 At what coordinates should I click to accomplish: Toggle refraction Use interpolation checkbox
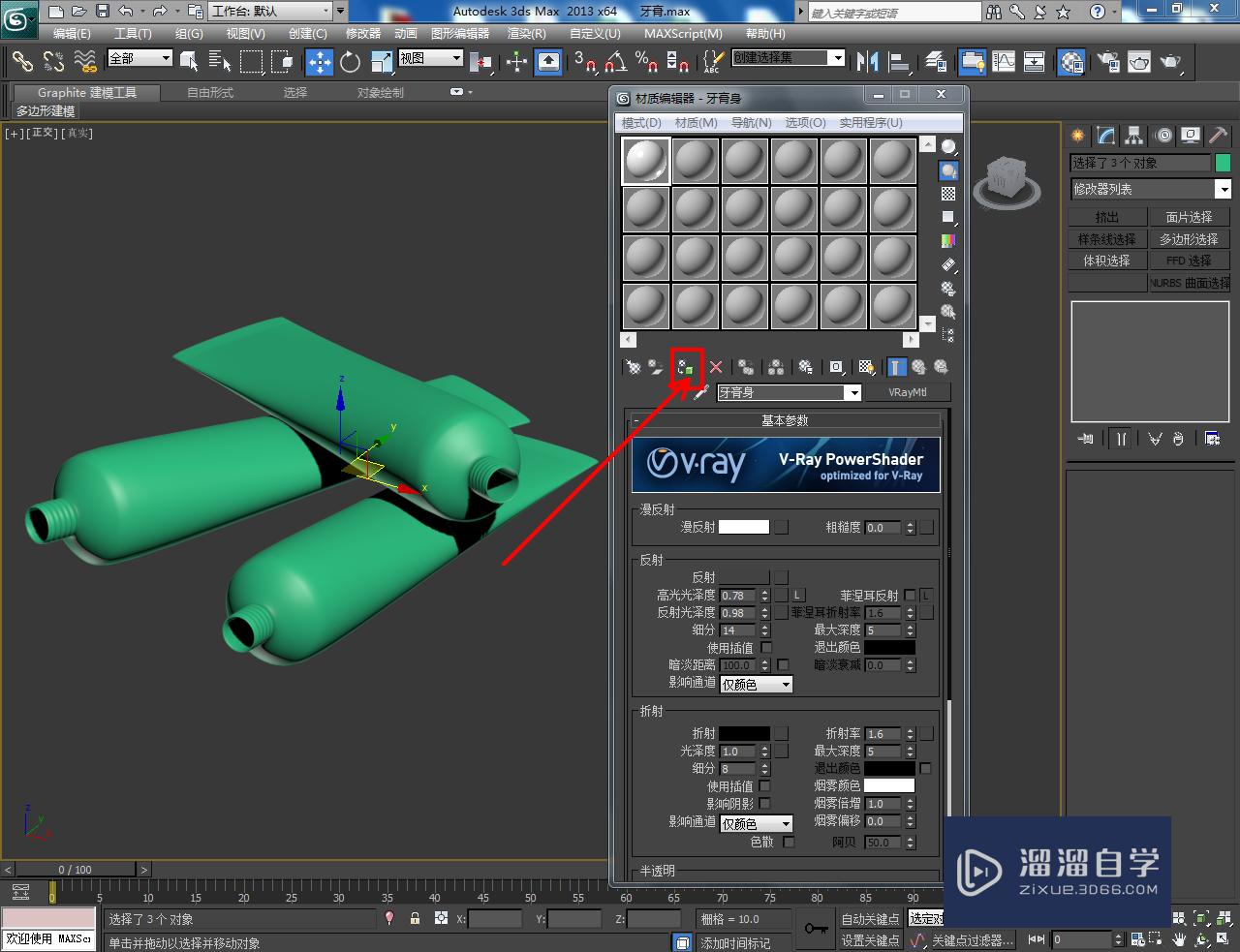[765, 785]
